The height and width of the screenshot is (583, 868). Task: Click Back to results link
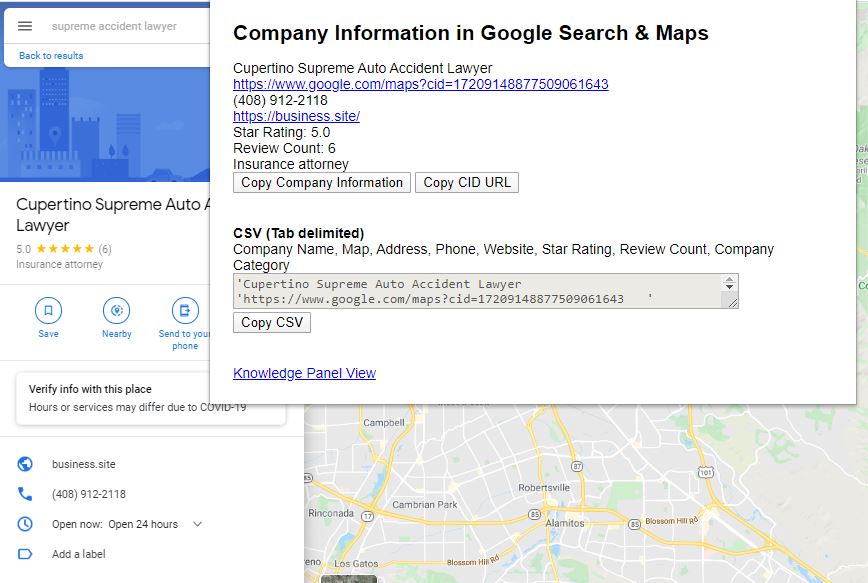[x=51, y=55]
